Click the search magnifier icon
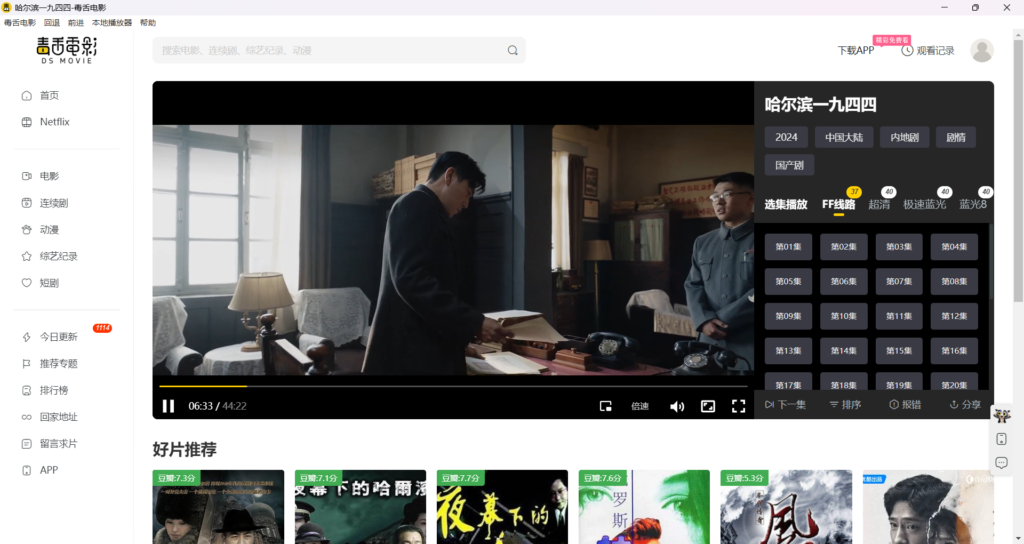 pyautogui.click(x=513, y=50)
